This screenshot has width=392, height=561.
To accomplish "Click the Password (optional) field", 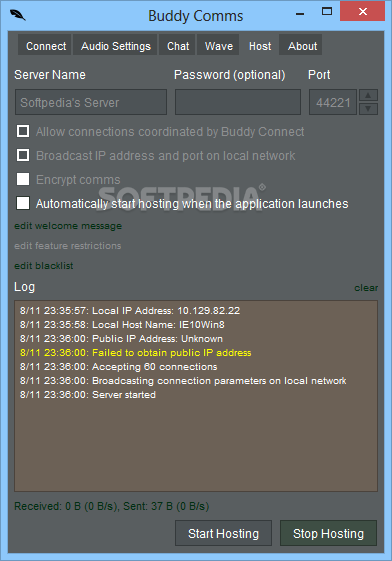I will pyautogui.click(x=238, y=102).
